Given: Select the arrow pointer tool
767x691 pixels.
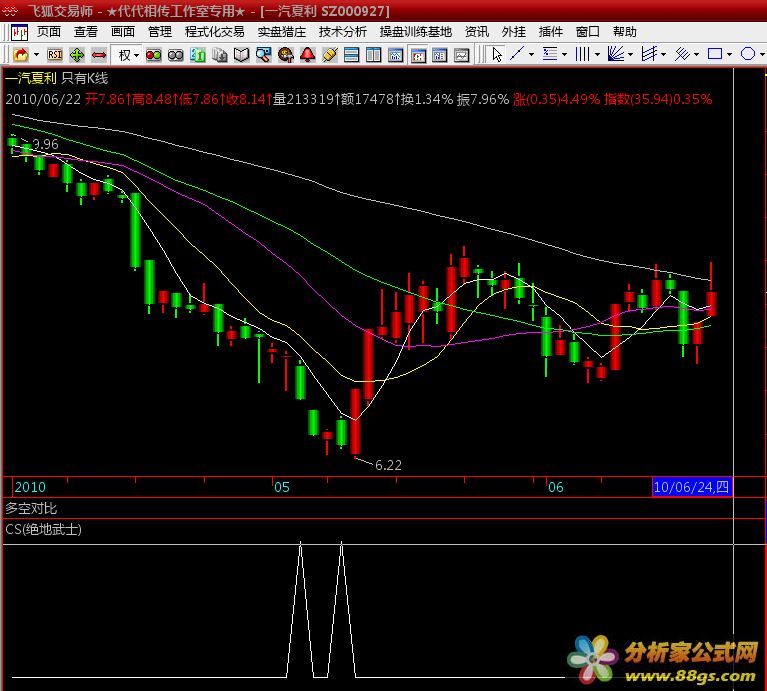Looking at the screenshot, I should click(497, 54).
